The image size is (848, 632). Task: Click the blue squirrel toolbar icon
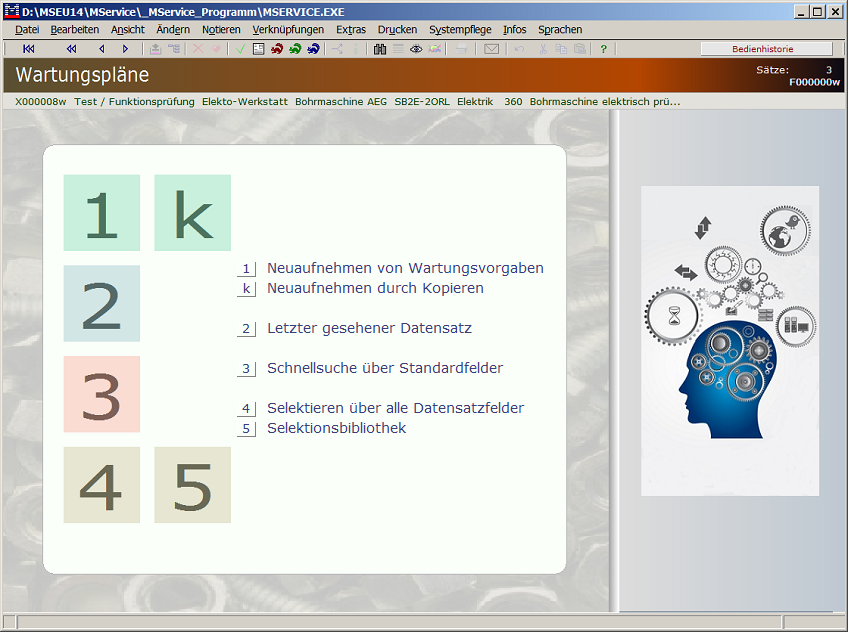(313, 49)
